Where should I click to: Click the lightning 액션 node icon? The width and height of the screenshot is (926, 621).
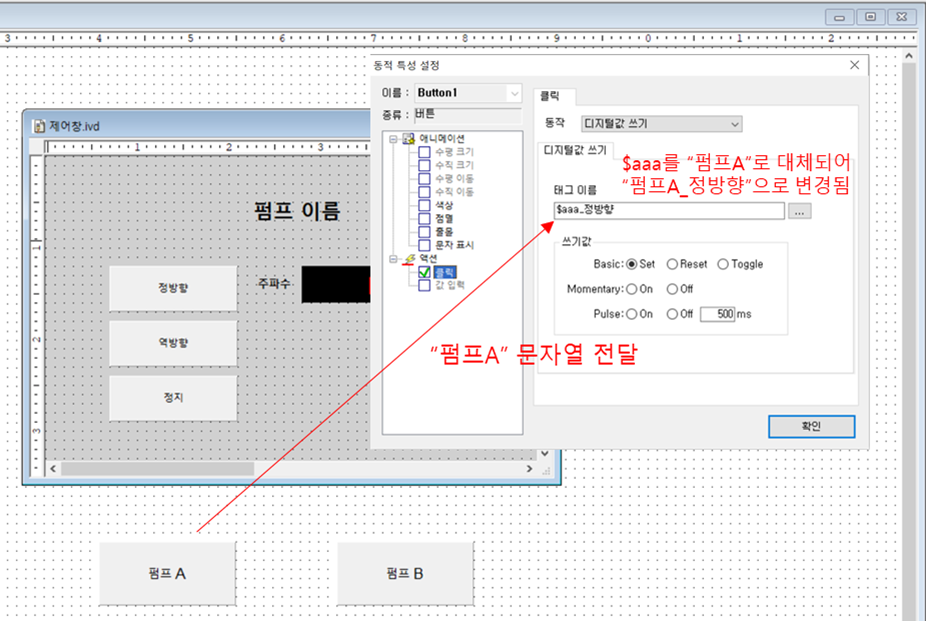tap(409, 259)
